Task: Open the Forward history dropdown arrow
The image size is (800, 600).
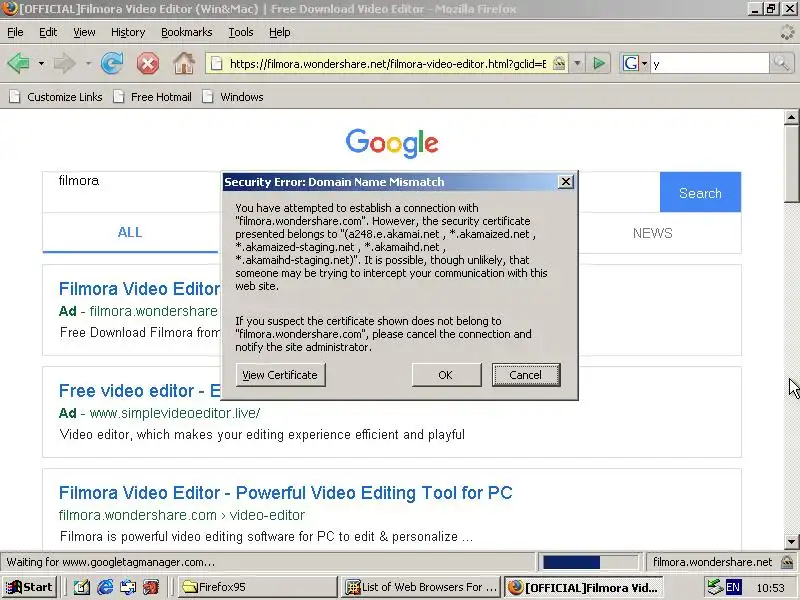Action: [88, 64]
